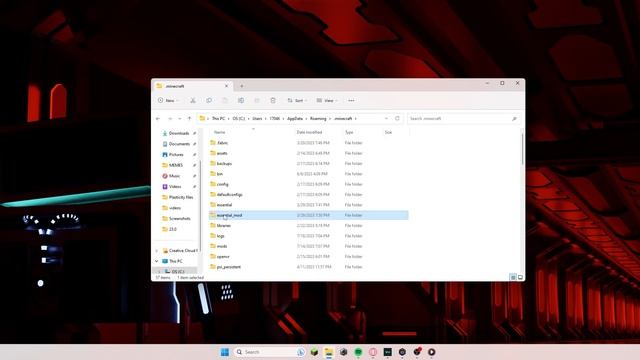
Task: Open the Sort options dropdown
Action: [297, 100]
